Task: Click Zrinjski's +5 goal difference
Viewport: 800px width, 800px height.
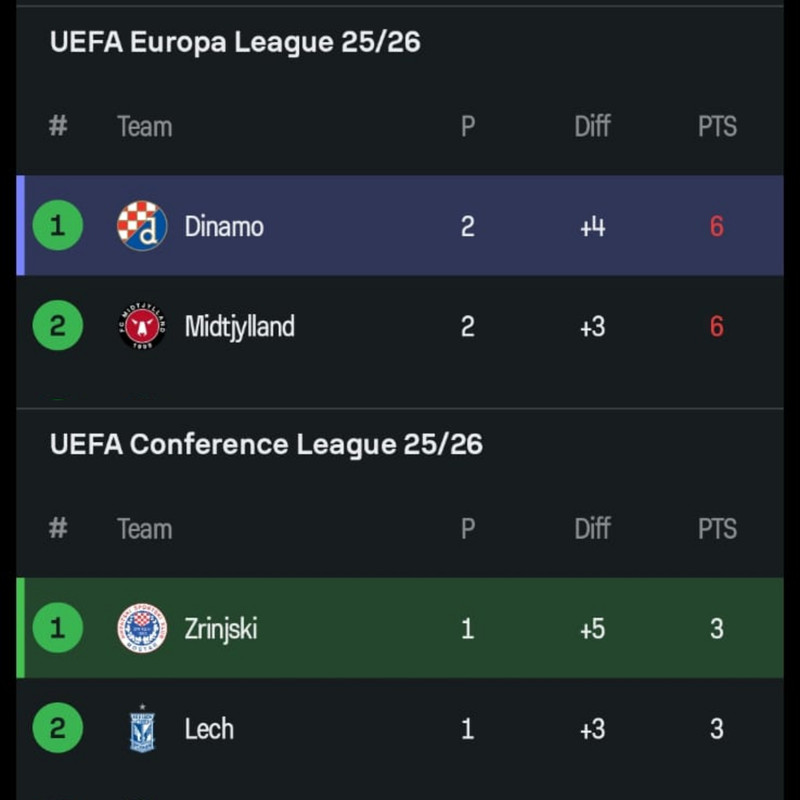Action: [592, 628]
